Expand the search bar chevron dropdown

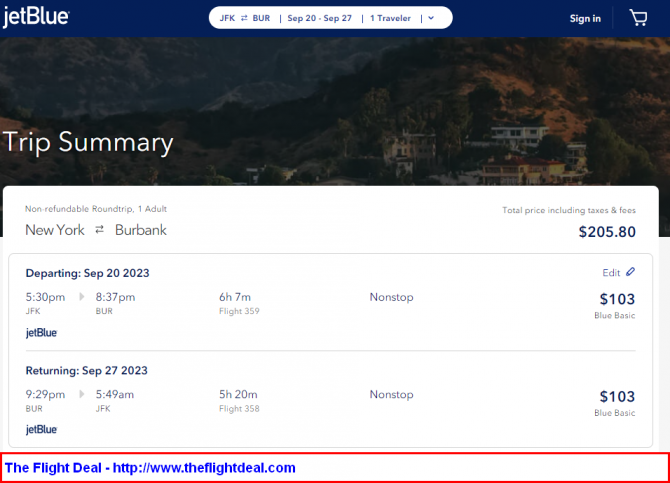pos(430,18)
